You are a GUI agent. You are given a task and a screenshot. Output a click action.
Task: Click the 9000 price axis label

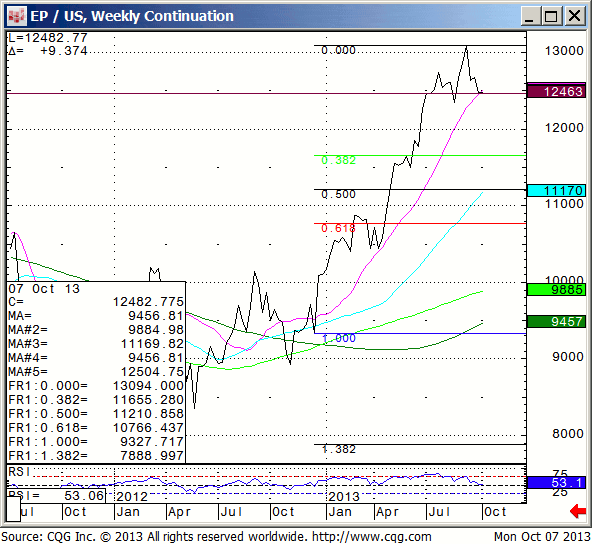(567, 356)
